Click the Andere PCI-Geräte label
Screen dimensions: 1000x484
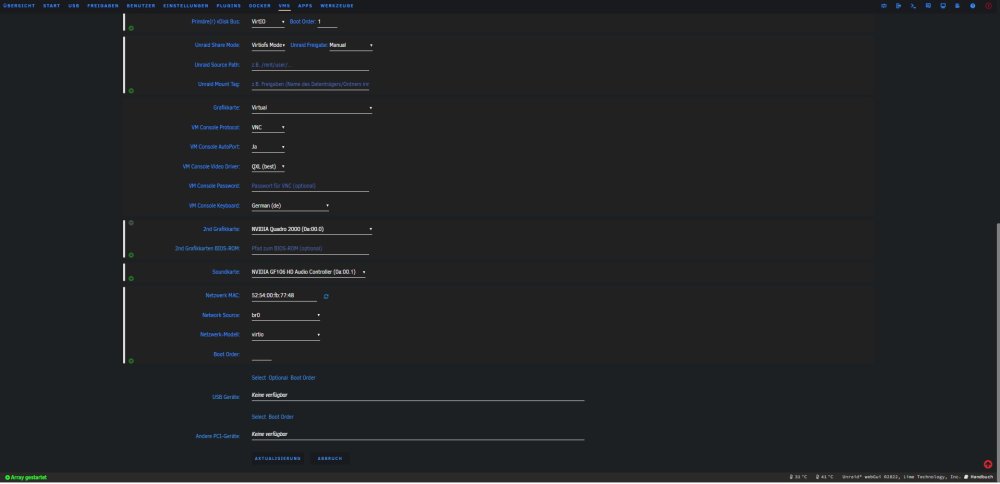(x=217, y=436)
